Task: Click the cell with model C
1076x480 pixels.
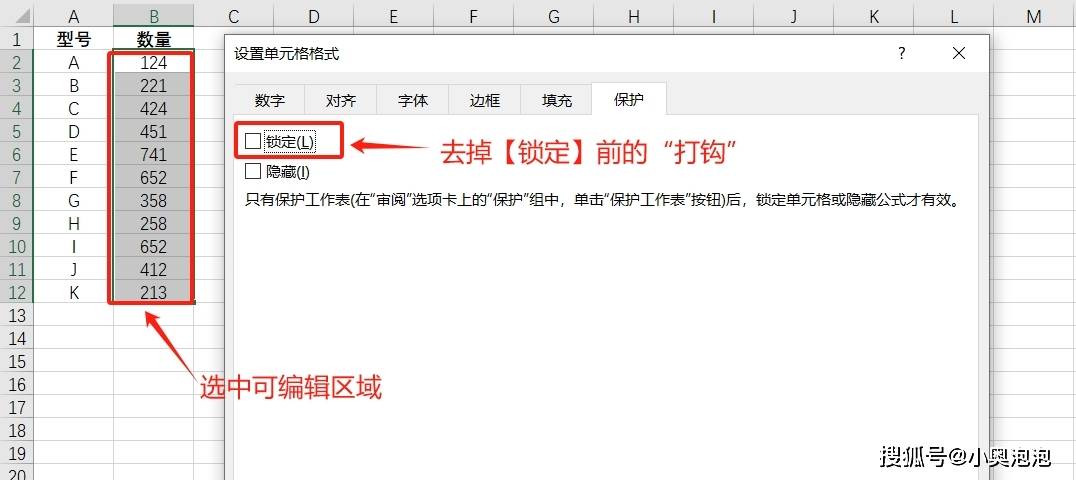Action: (x=73, y=108)
